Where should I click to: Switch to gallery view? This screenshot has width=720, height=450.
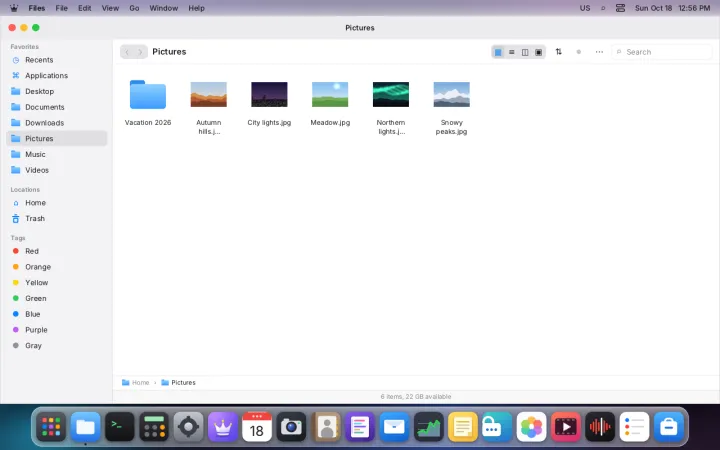(539, 52)
